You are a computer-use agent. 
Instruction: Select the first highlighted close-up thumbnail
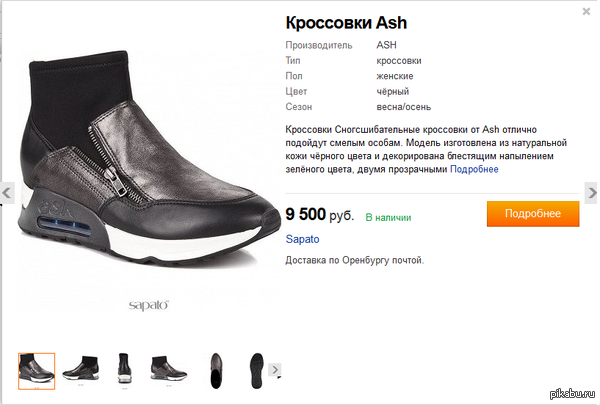click(36, 369)
